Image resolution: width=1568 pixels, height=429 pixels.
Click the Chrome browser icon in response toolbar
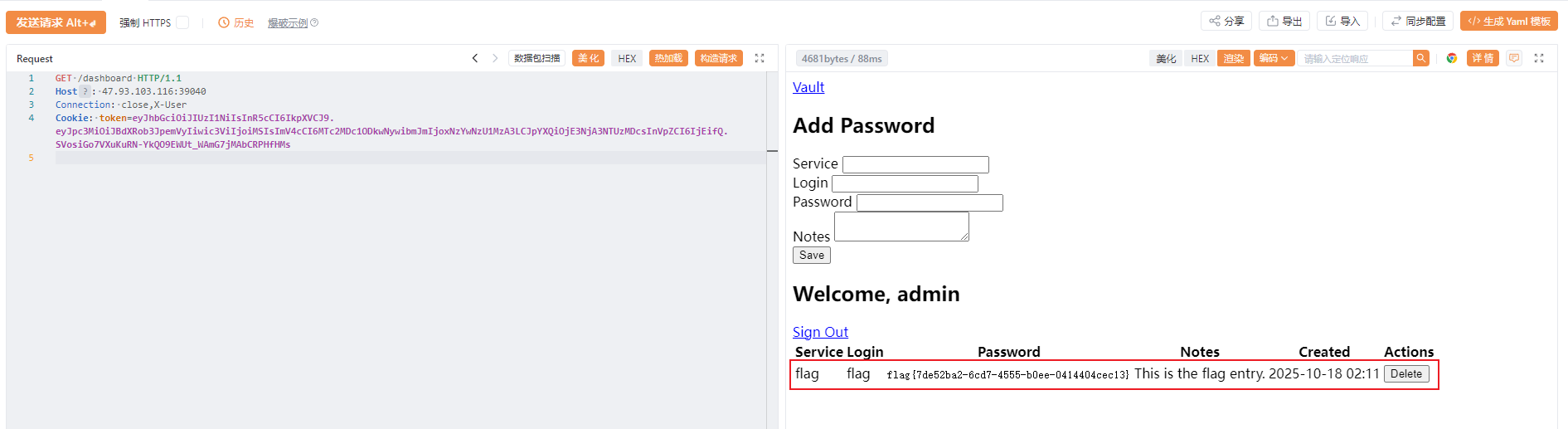coord(1451,58)
